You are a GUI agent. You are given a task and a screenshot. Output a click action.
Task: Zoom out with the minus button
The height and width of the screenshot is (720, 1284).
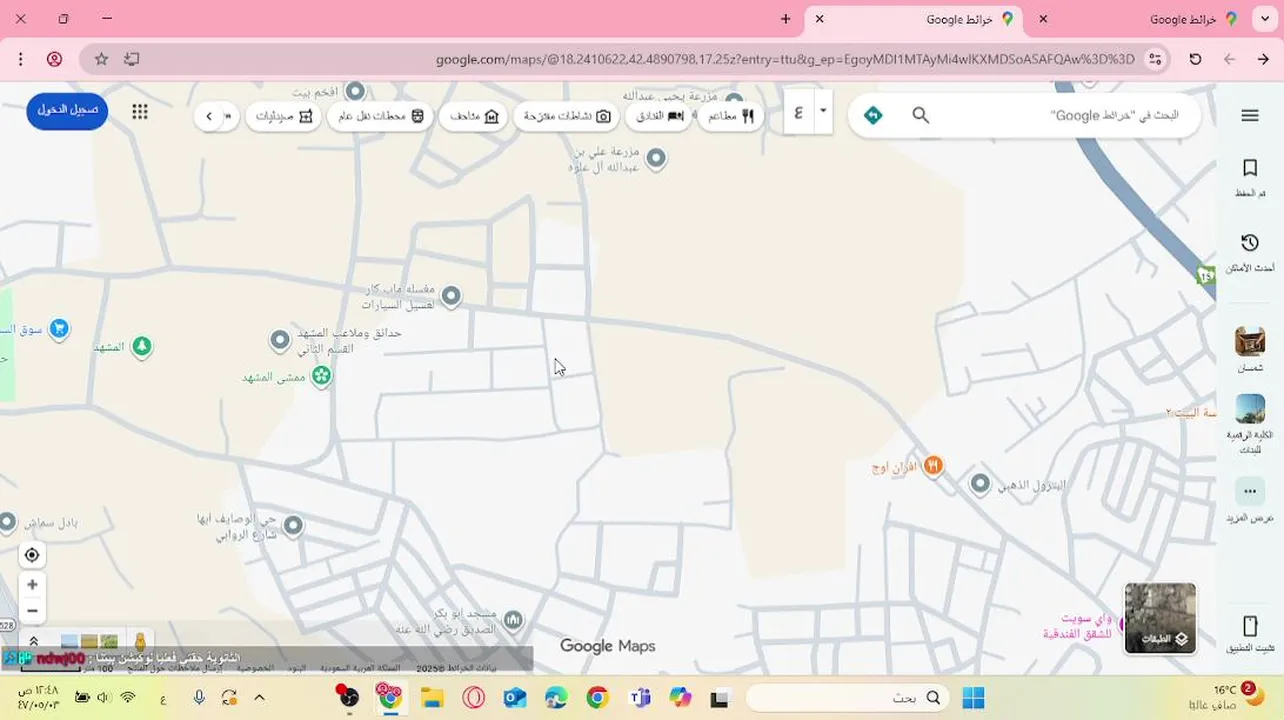(32, 610)
